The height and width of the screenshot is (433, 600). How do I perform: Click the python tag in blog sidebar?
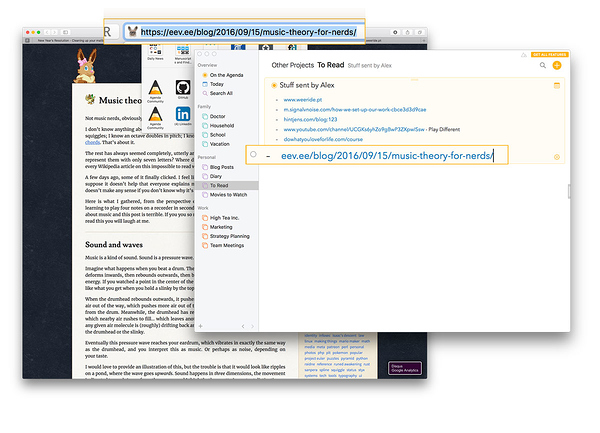362,358
